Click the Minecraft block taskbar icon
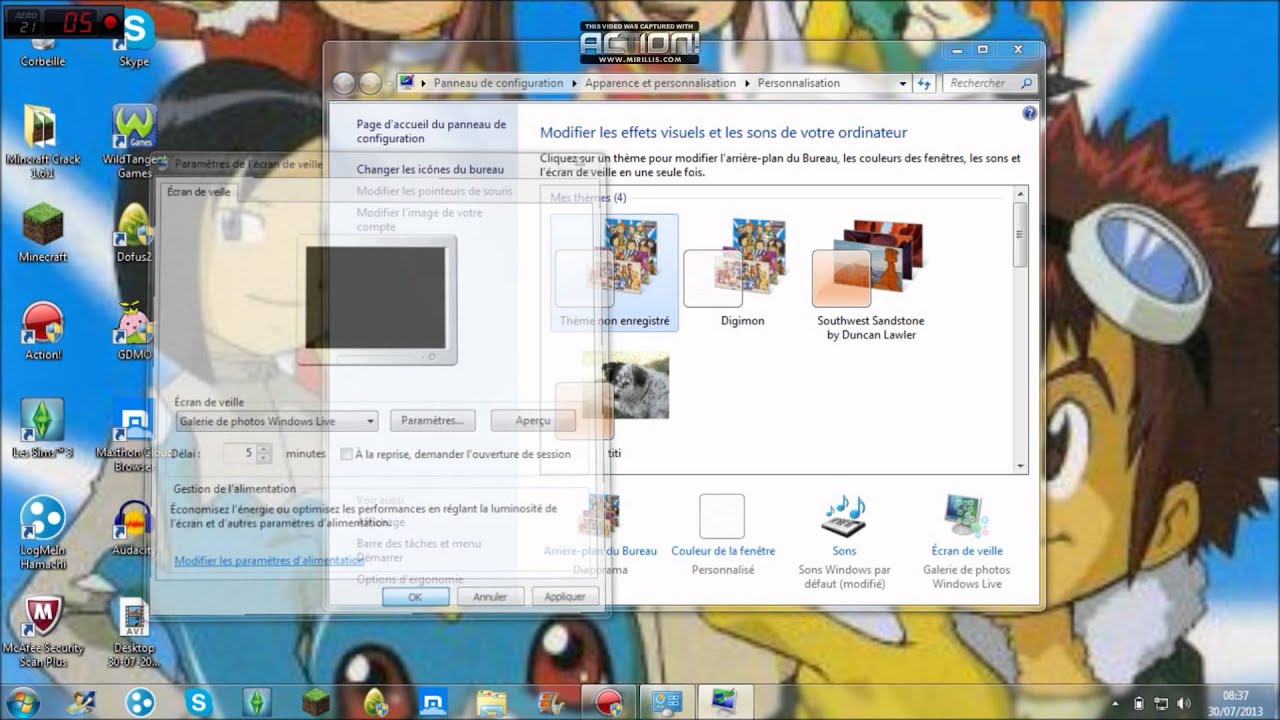The image size is (1280, 720). click(x=316, y=702)
